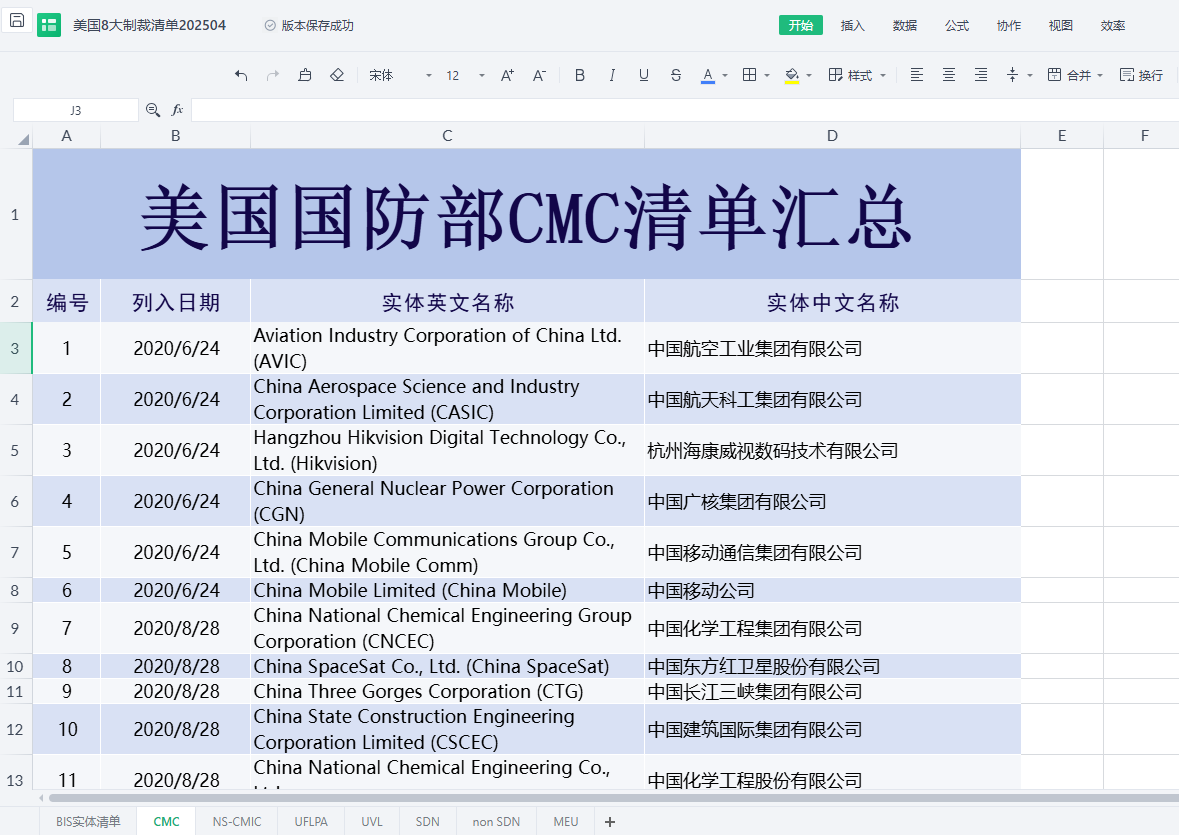The image size is (1179, 835).
Task: Toggle strikethrough formatting
Action: (x=676, y=75)
